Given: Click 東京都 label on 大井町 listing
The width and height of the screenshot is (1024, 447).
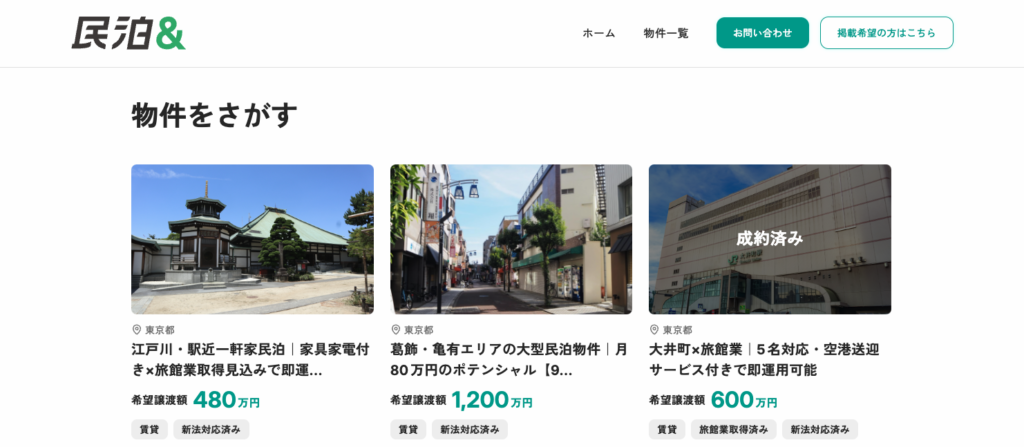Looking at the screenshot, I should [677, 330].
